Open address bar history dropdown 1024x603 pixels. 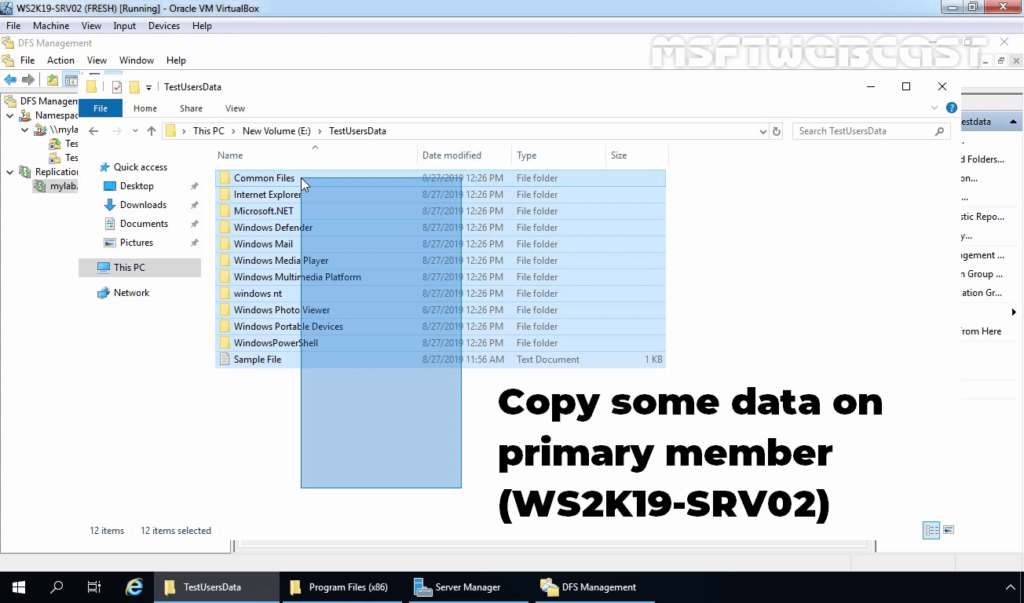(x=762, y=131)
